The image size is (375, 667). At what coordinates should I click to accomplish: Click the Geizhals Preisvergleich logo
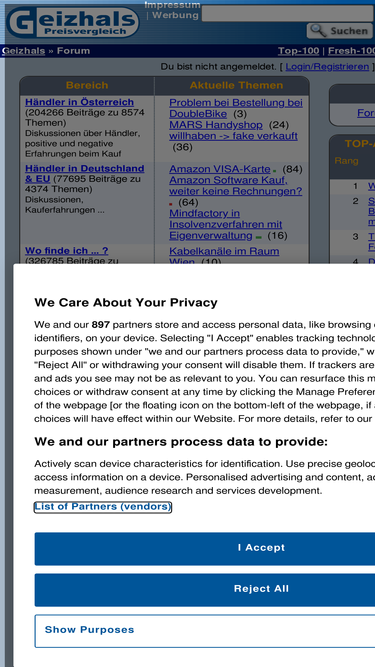[73, 22]
